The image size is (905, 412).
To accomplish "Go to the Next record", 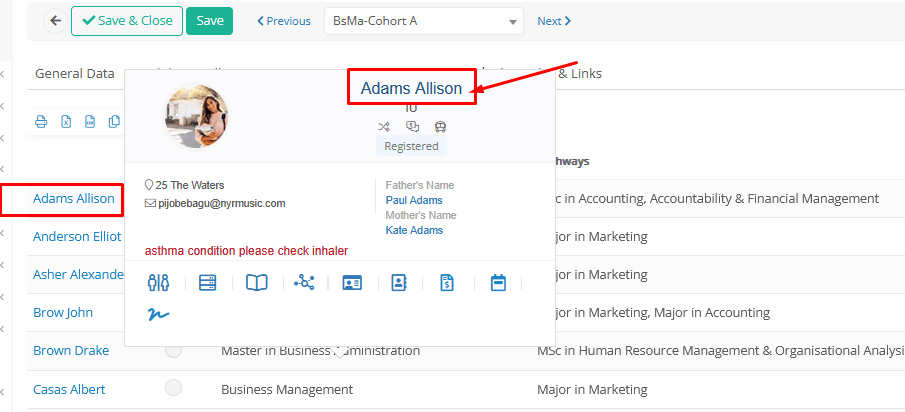I will point(554,21).
